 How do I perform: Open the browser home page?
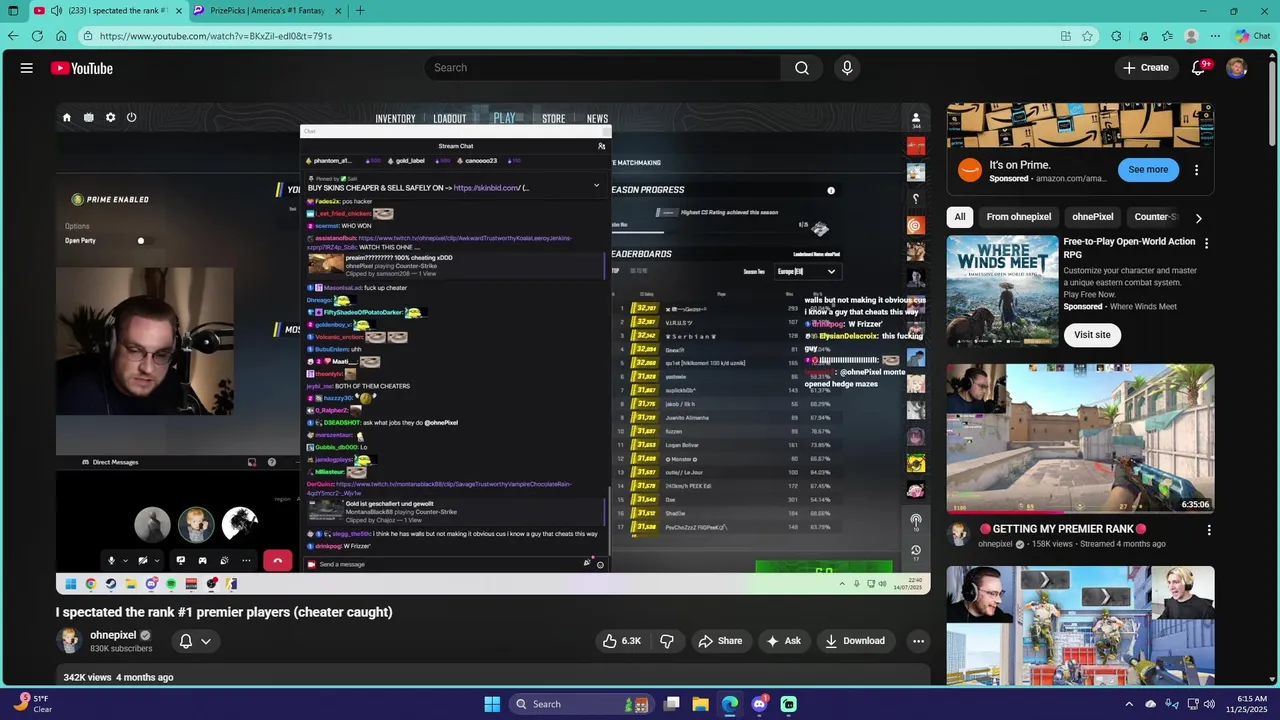[x=61, y=36]
